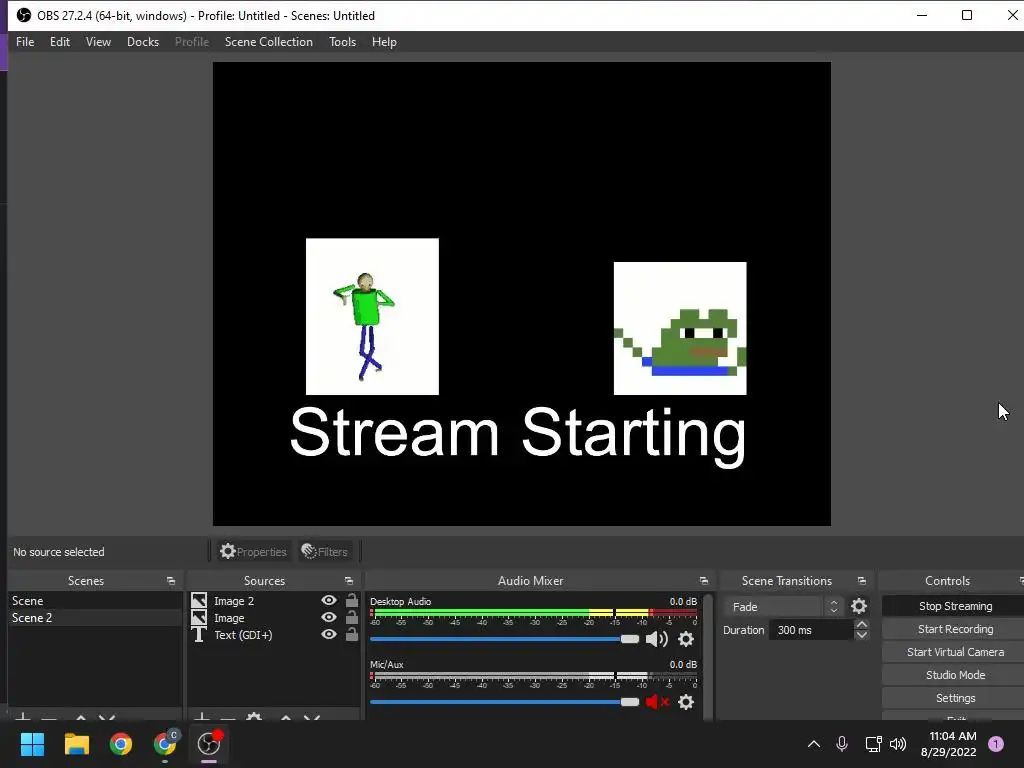Lock the Image source
This screenshot has height=768, width=1024.
351,616
